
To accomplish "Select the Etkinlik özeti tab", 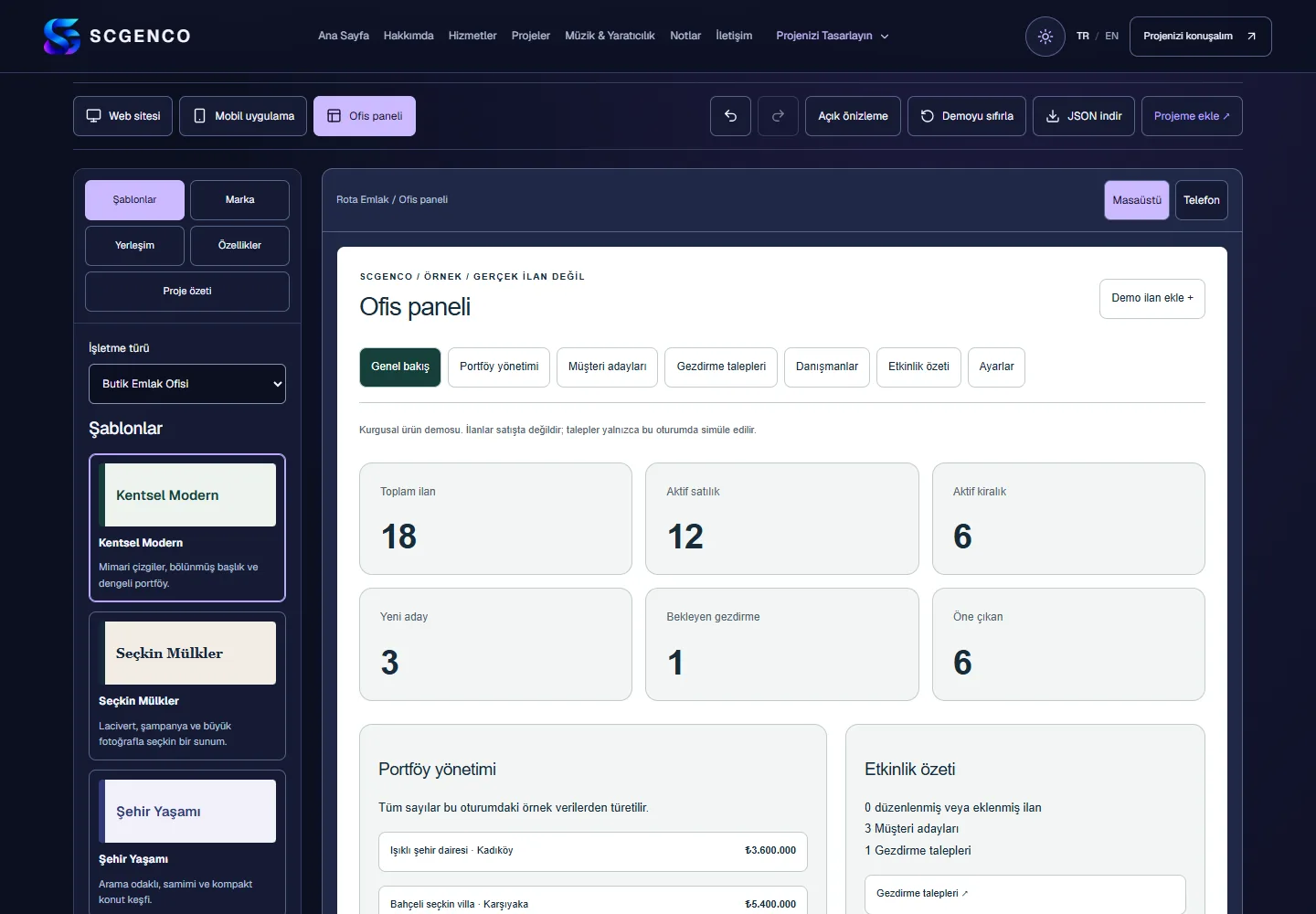I will pos(918,367).
